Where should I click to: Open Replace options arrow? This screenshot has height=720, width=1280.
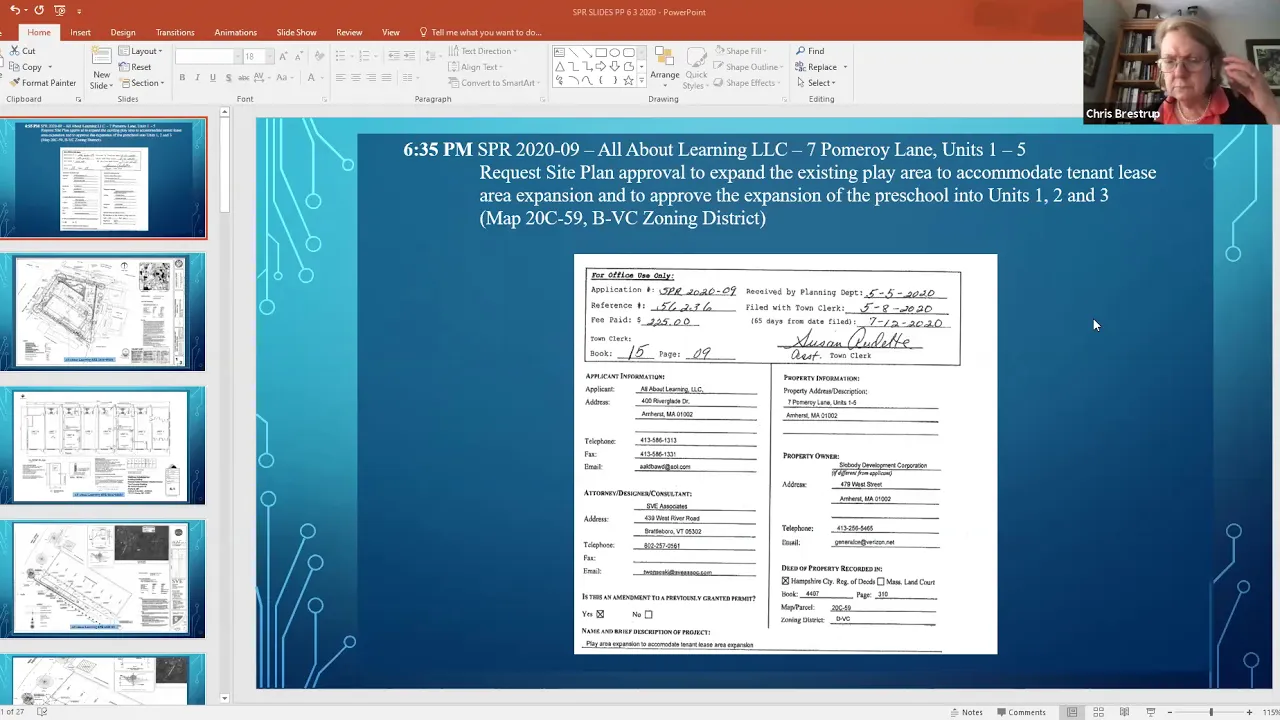[845, 67]
